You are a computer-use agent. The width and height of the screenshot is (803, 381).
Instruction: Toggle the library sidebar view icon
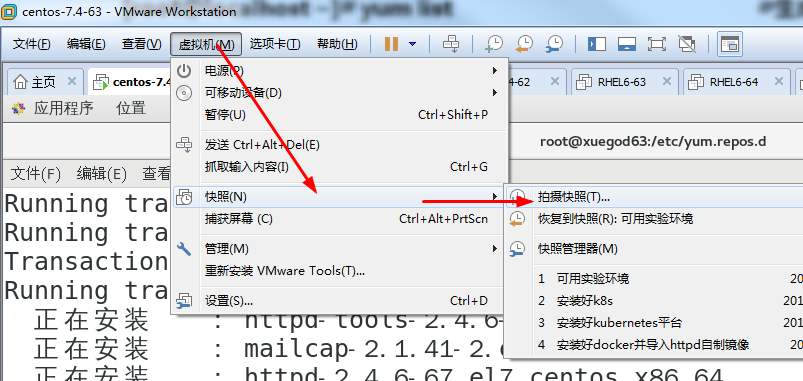(597, 44)
